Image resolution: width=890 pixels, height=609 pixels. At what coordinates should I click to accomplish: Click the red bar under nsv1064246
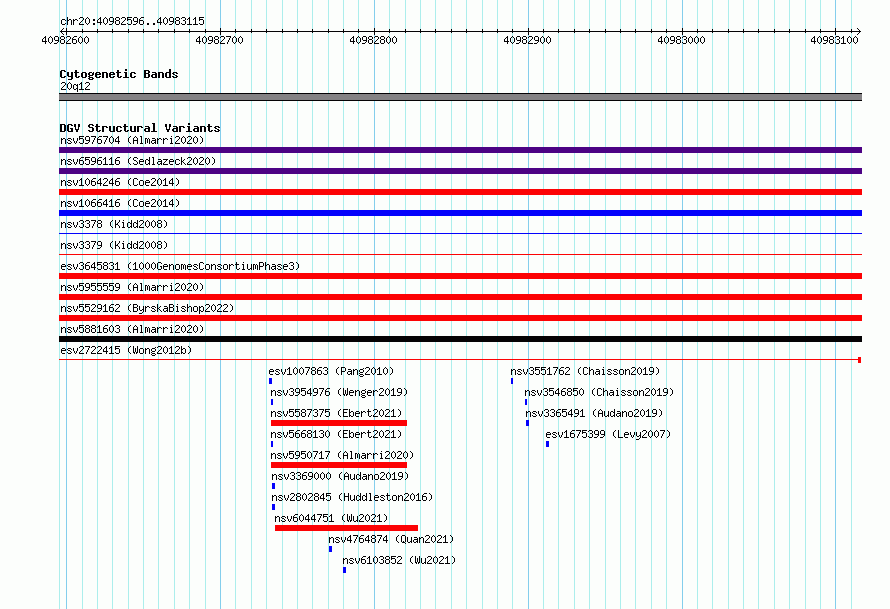point(460,192)
